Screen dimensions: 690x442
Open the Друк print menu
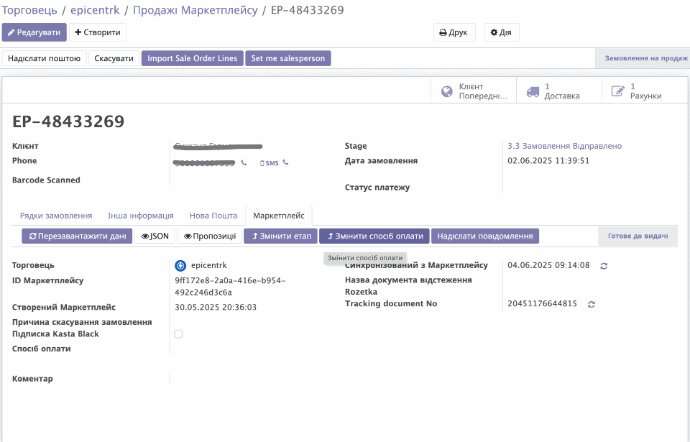pyautogui.click(x=454, y=33)
